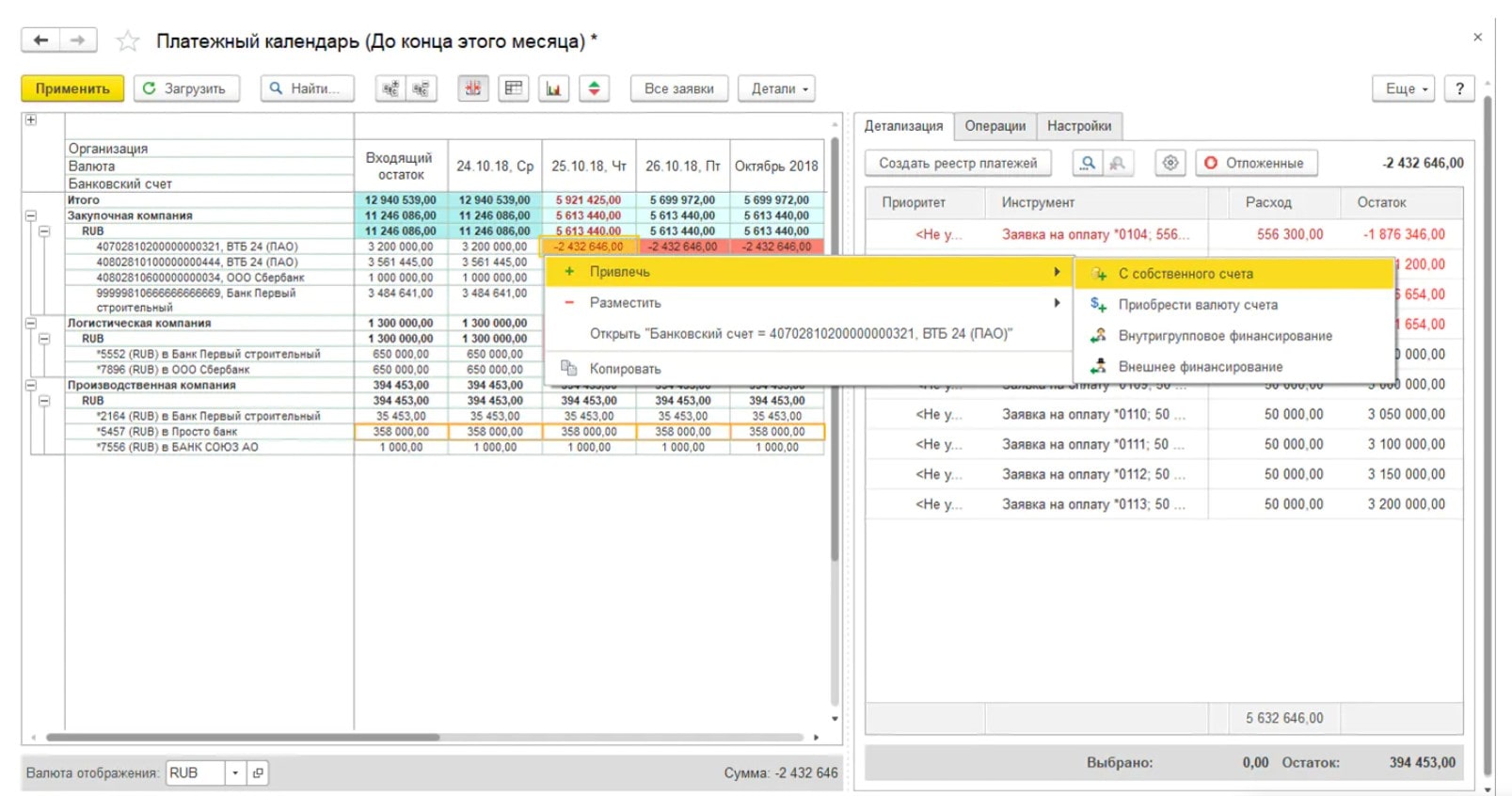Screen dimensions: 1512x796
Task: Collapse the Закупочная компания group
Action: 31,215
